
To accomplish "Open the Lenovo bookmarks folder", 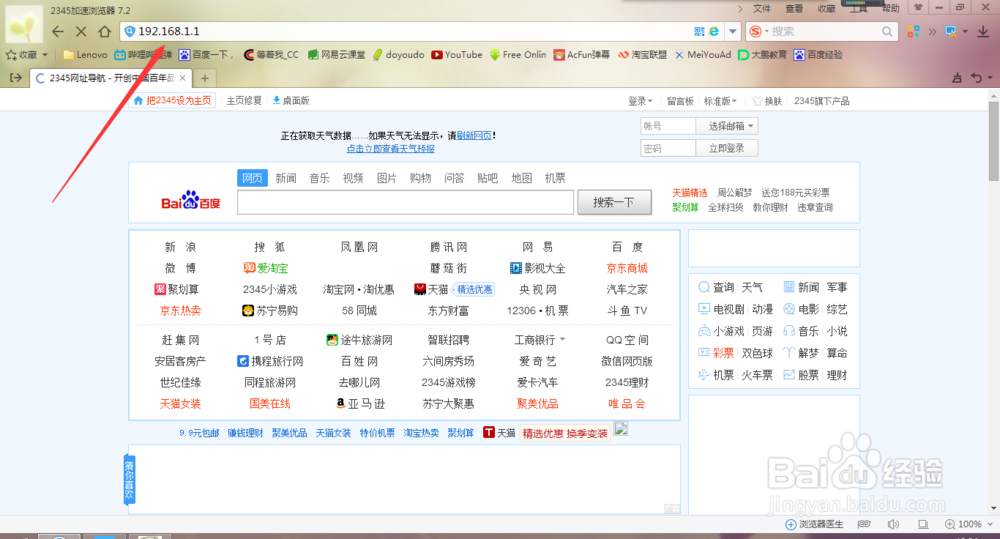I will pyautogui.click(x=85, y=55).
